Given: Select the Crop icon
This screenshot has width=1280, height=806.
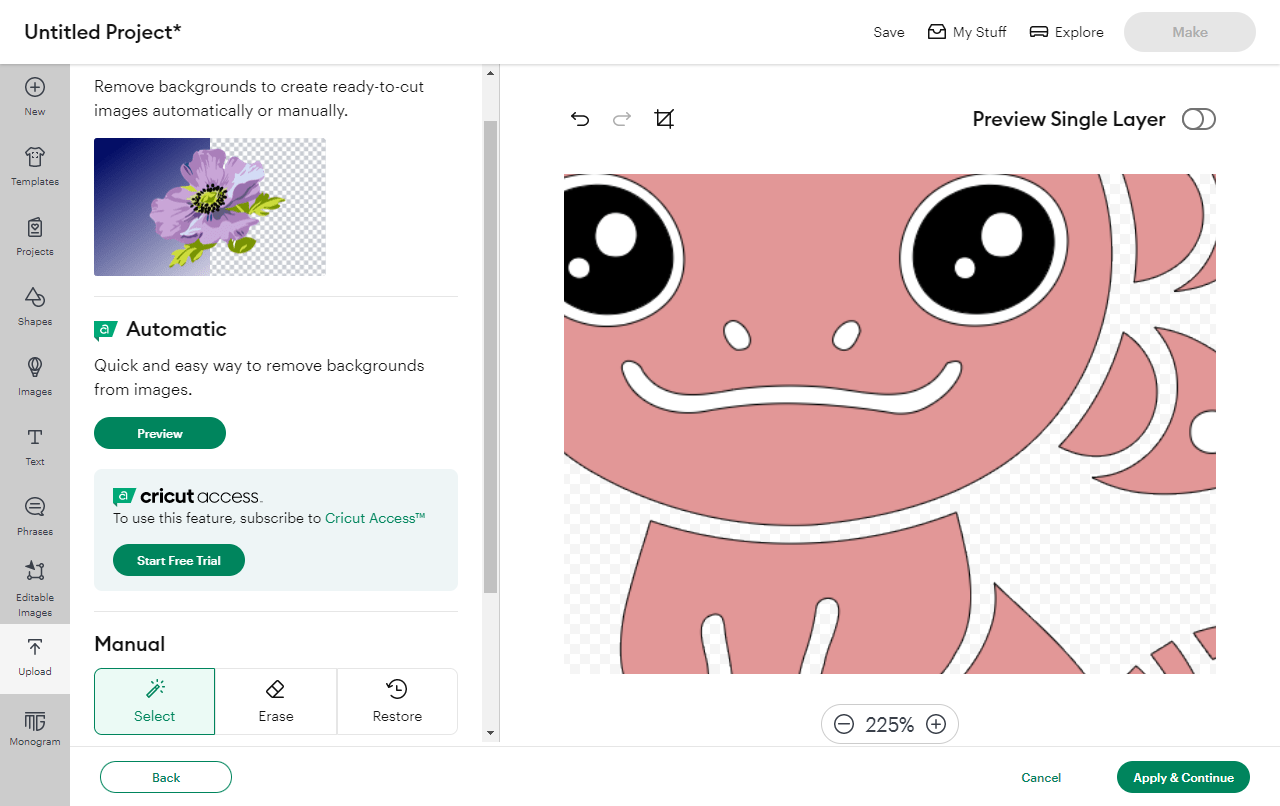Looking at the screenshot, I should [x=665, y=118].
